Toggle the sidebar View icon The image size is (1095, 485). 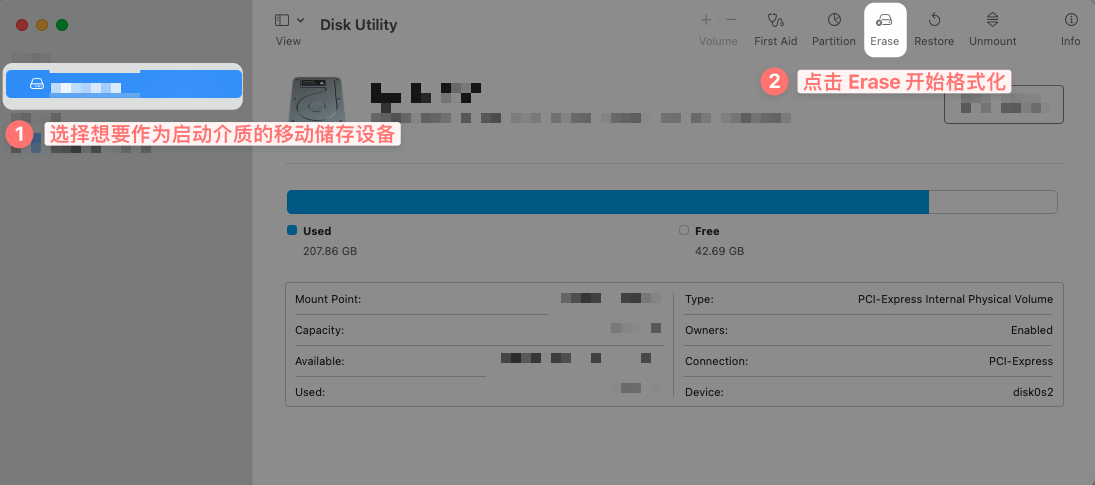(282, 20)
